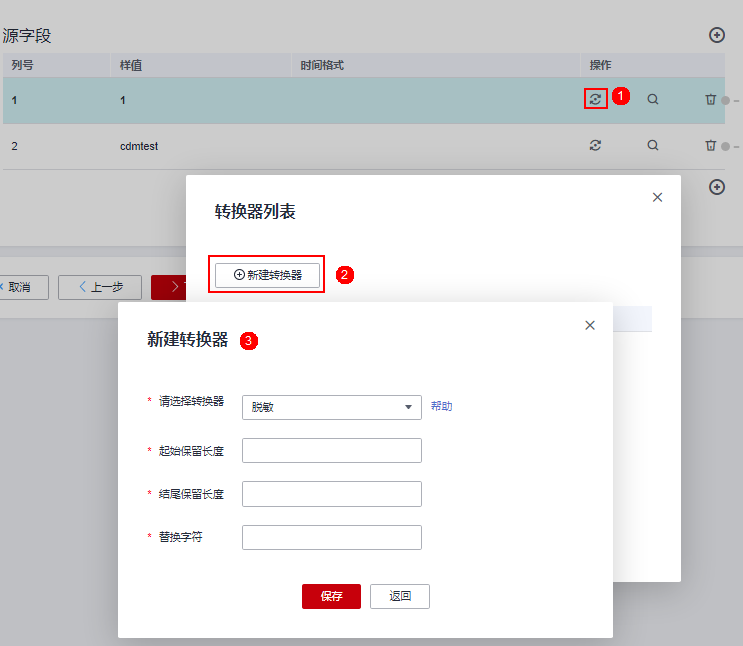Open the 帮助 link
This screenshot has width=743, height=646.
[441, 406]
